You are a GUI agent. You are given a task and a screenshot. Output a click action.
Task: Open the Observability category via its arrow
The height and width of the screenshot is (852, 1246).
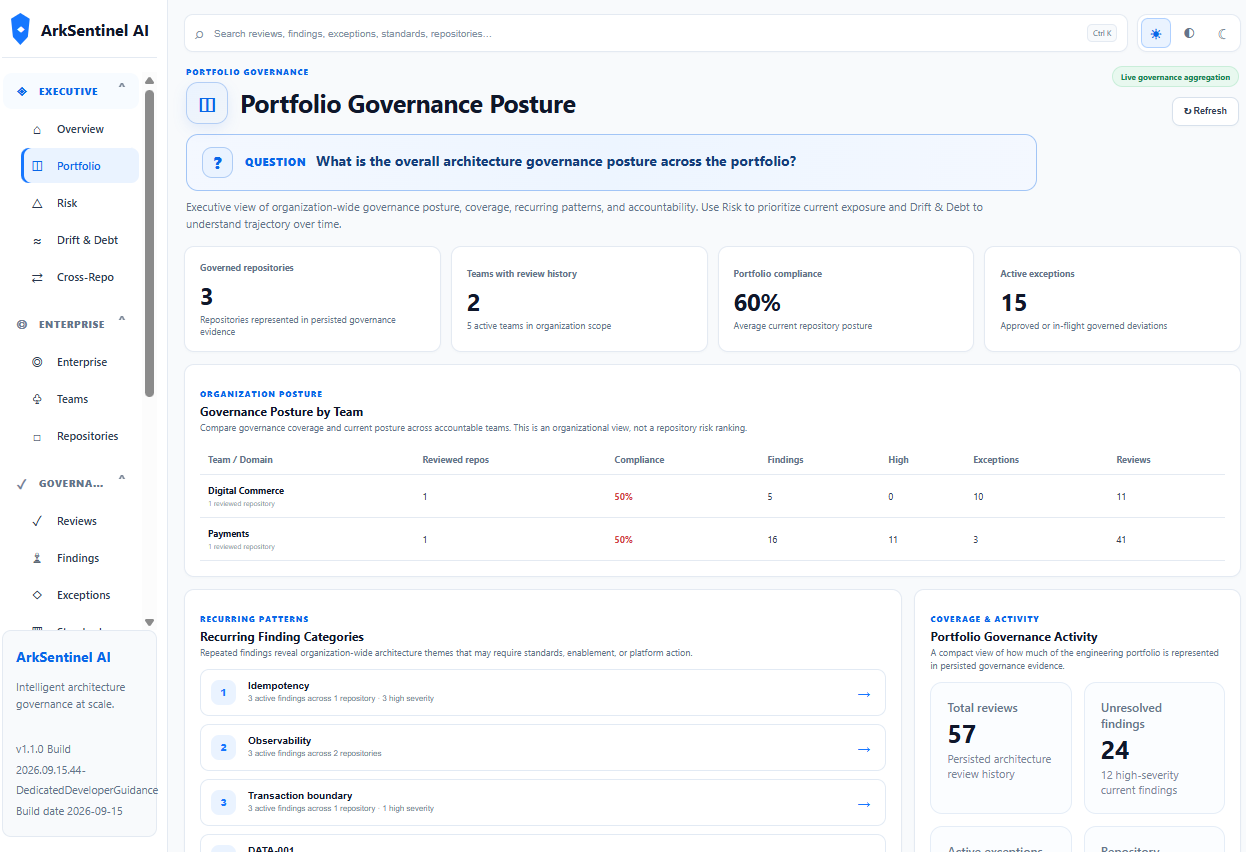864,748
